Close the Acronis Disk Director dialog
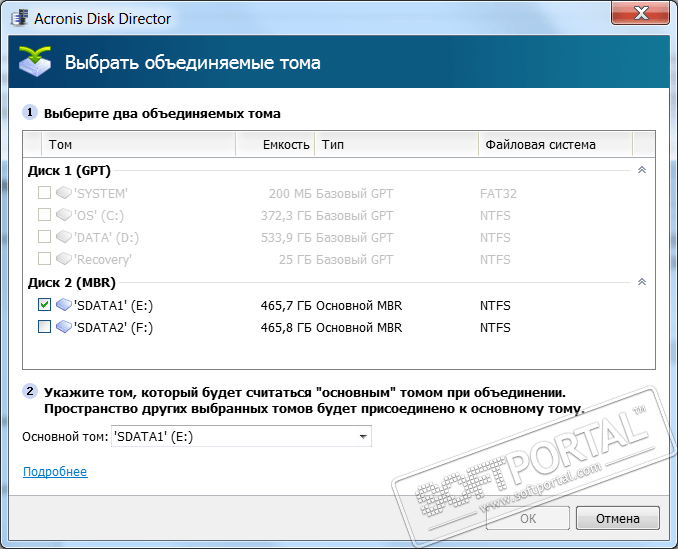678x549 pixels. 640,13
